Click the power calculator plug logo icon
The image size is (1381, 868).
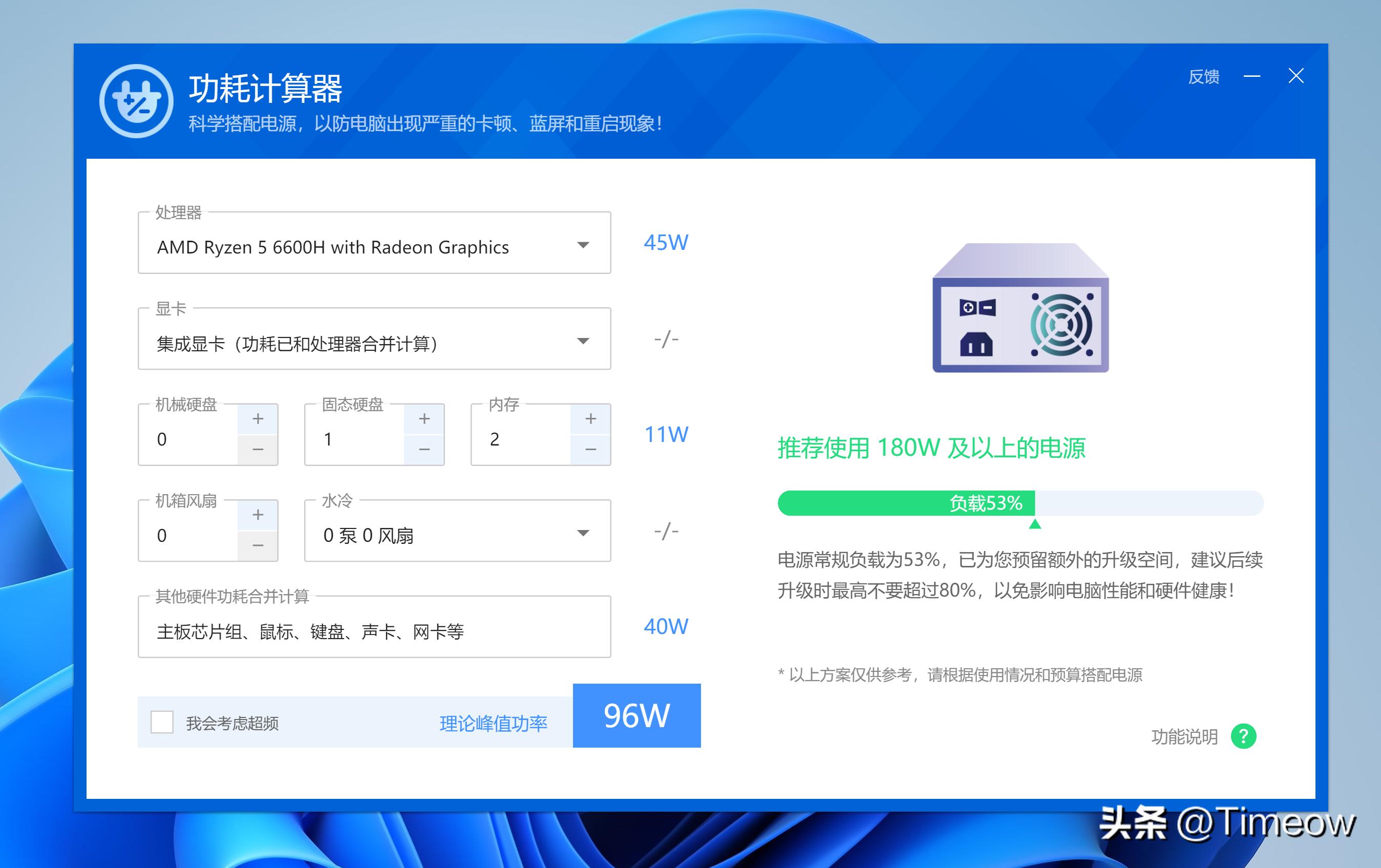tap(136, 101)
